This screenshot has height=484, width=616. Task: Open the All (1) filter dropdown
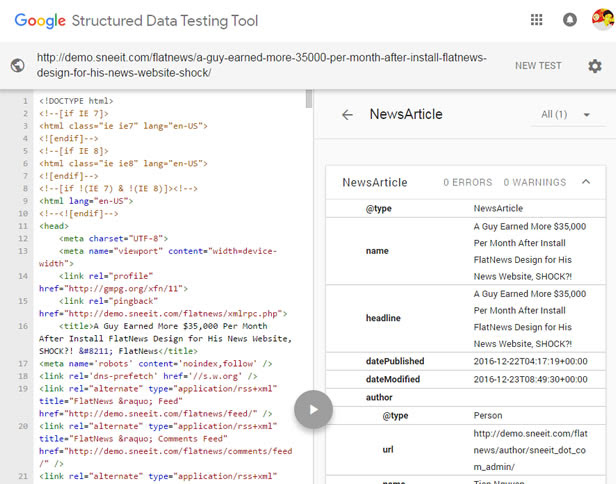566,115
